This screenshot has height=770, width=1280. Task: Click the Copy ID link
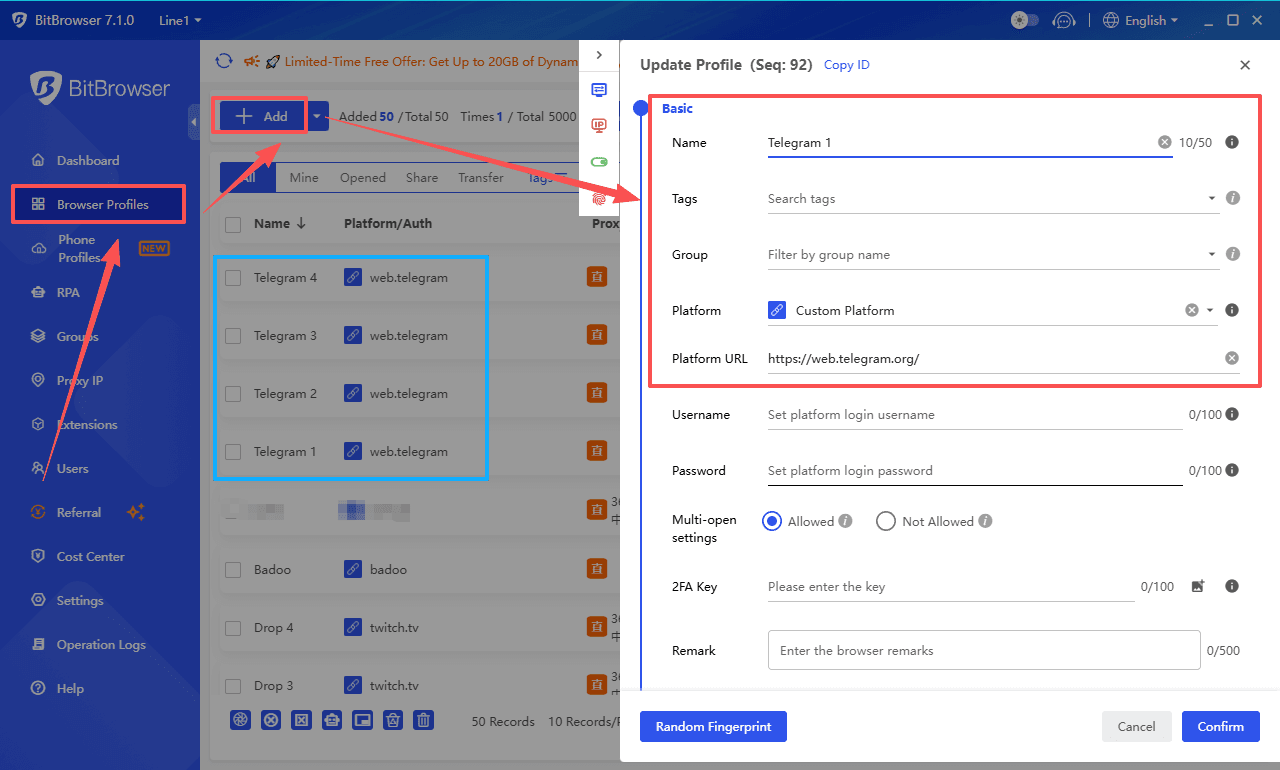pyautogui.click(x=846, y=65)
